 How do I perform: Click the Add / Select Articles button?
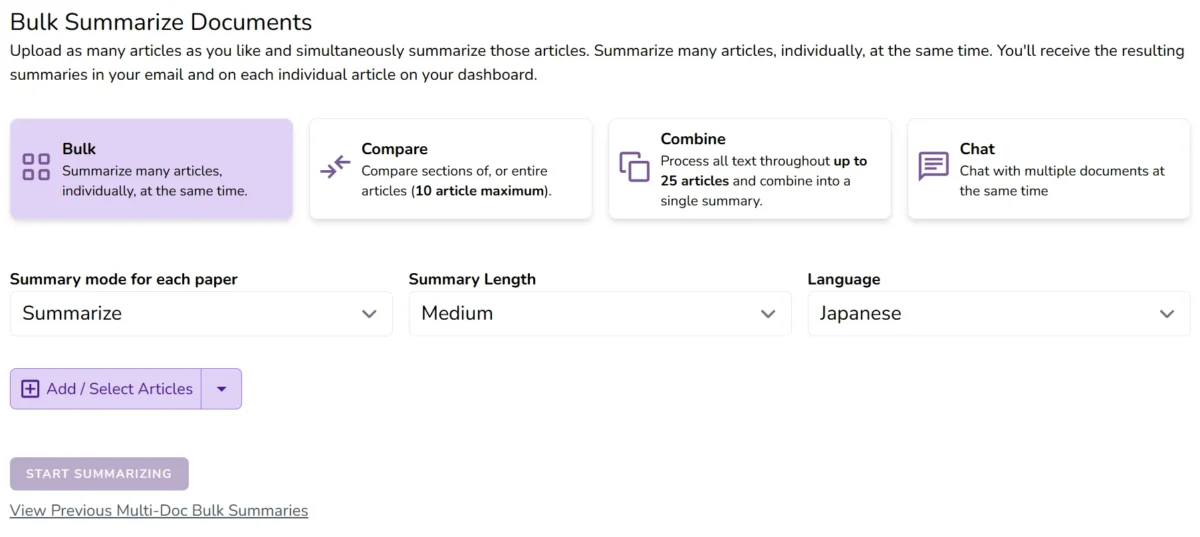tap(106, 389)
